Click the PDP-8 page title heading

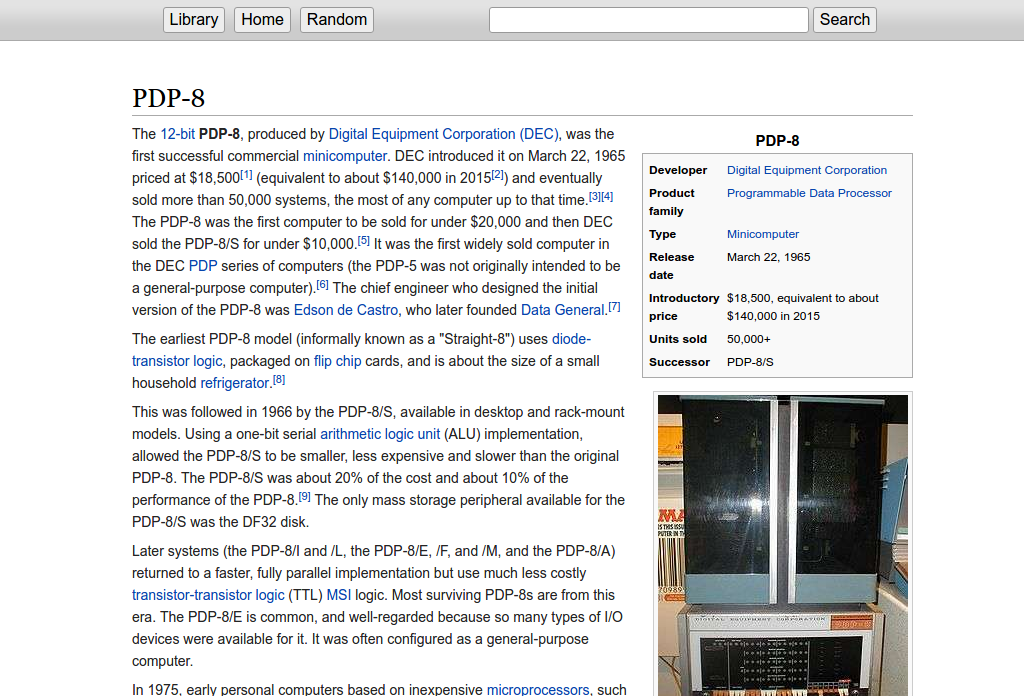pos(168,98)
